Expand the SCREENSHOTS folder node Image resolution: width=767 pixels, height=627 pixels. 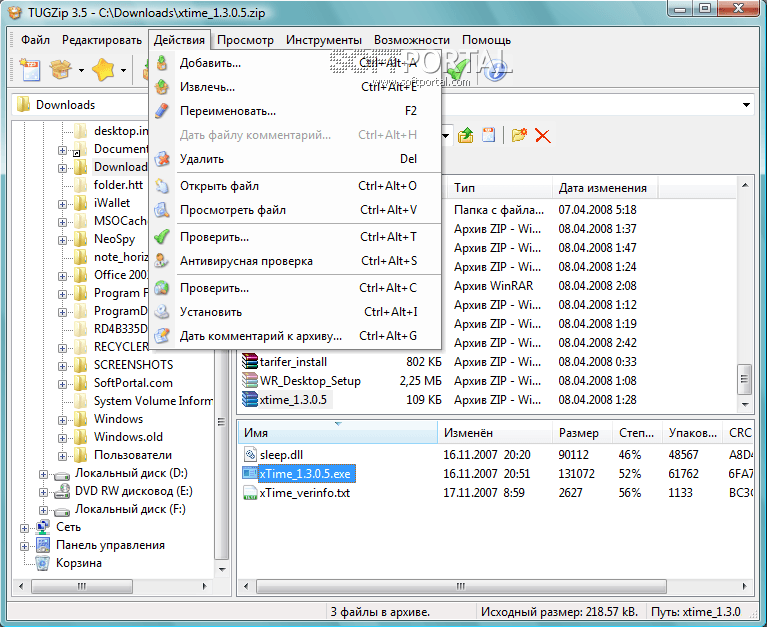pos(62,366)
